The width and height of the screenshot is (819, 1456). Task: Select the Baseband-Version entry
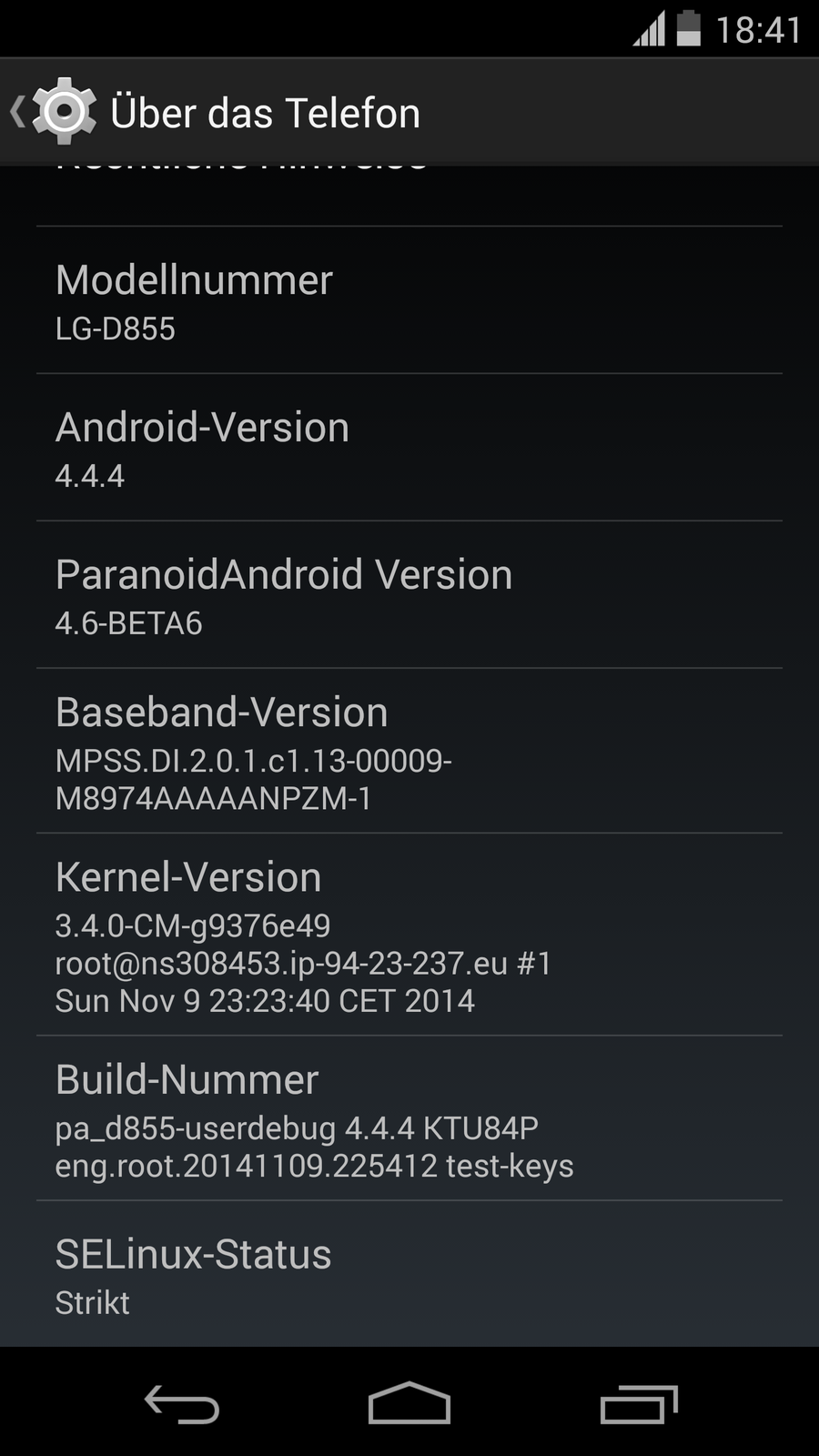click(409, 751)
